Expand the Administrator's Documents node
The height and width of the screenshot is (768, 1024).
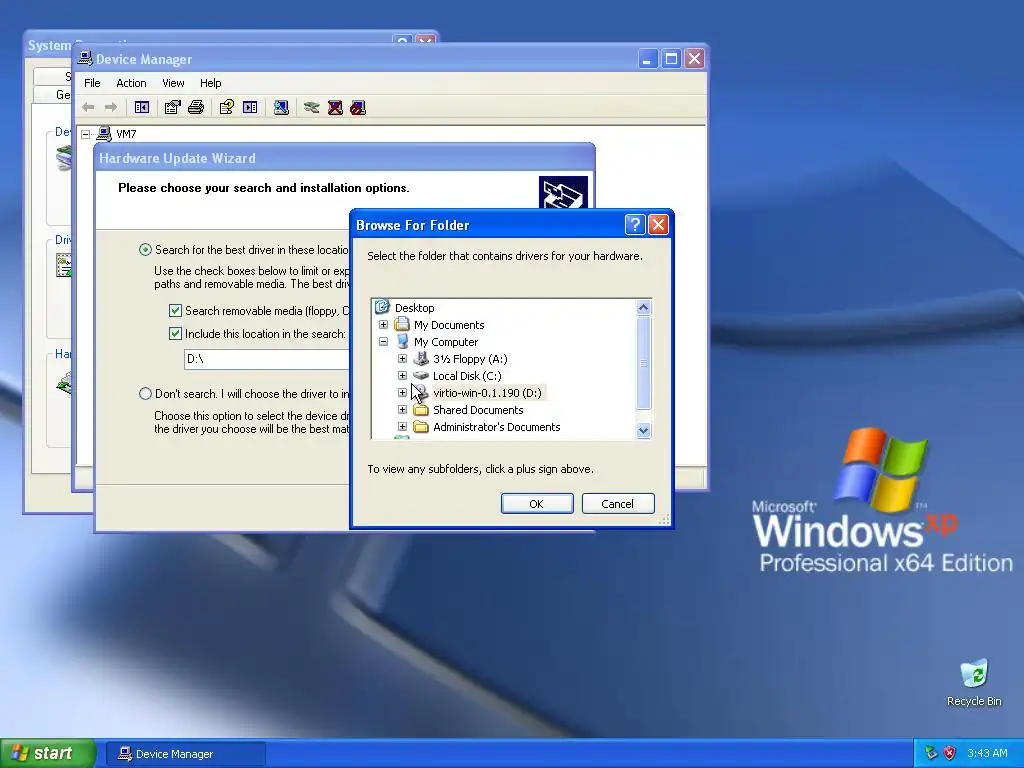pos(402,426)
